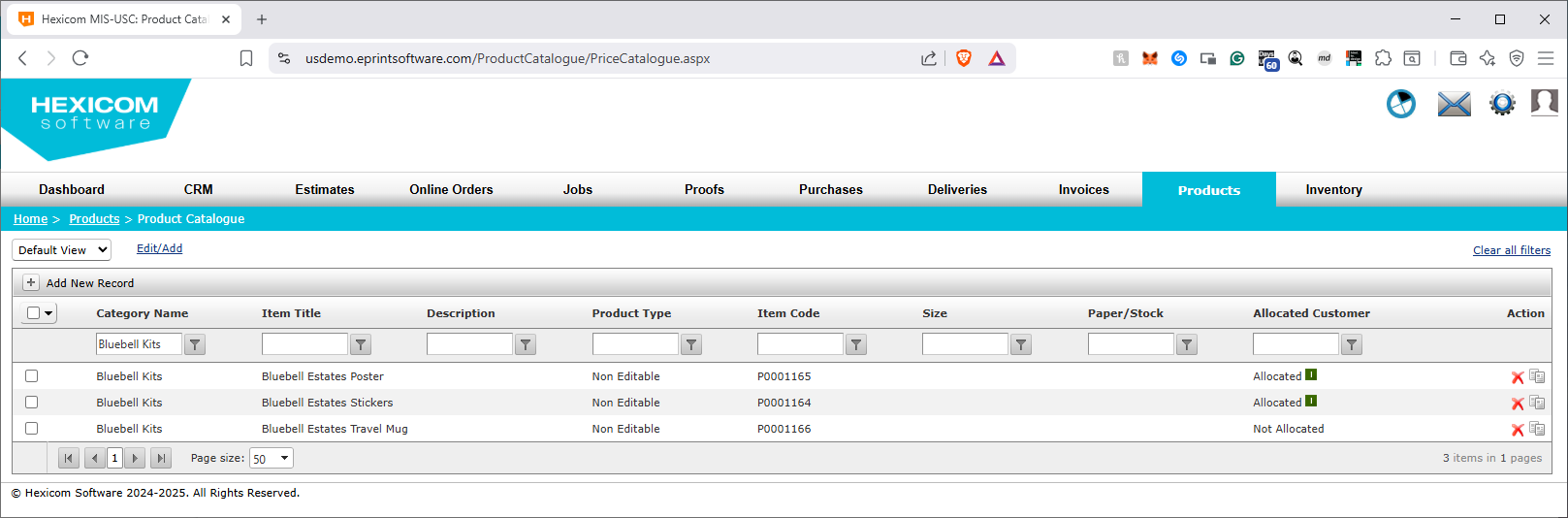Screen dimensions: 1568x518
Task: Open the Dashboard menu
Action: click(x=72, y=190)
